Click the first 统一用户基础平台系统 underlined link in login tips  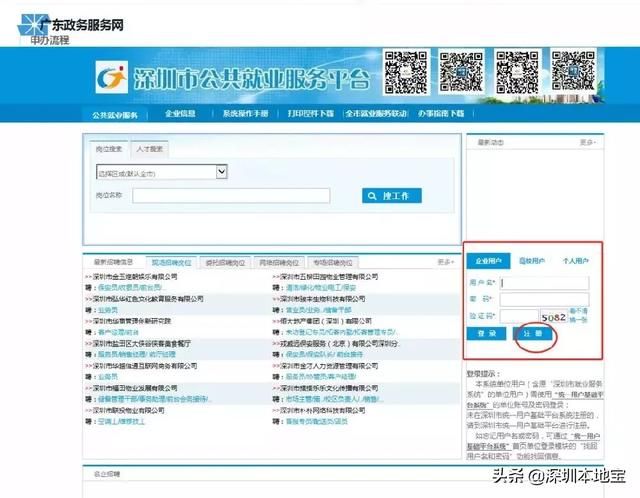536,400
